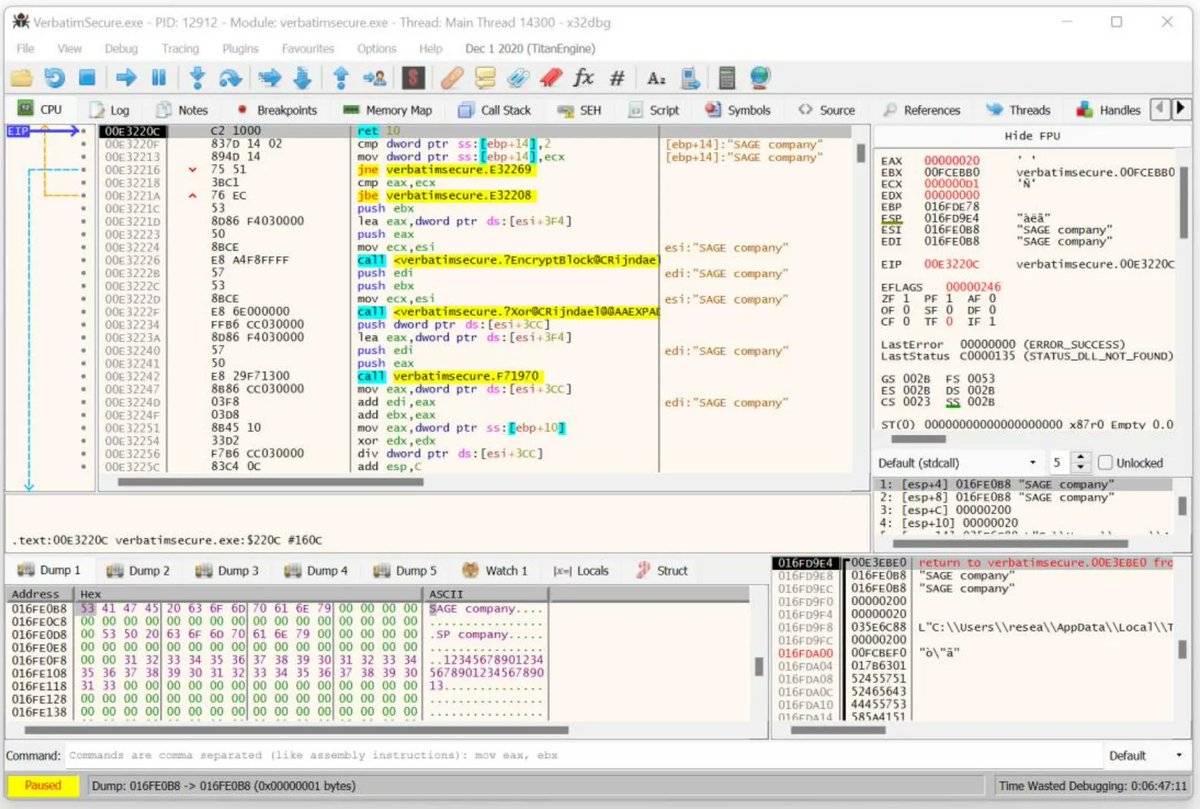Open the Tracing menu
The width and height of the screenshot is (1200, 809).
click(180, 48)
